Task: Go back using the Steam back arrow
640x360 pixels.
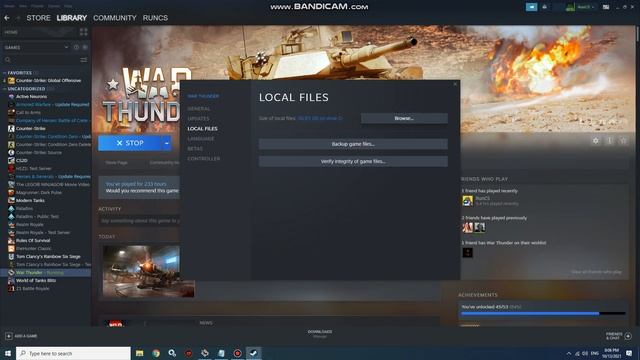Action: tap(7, 18)
